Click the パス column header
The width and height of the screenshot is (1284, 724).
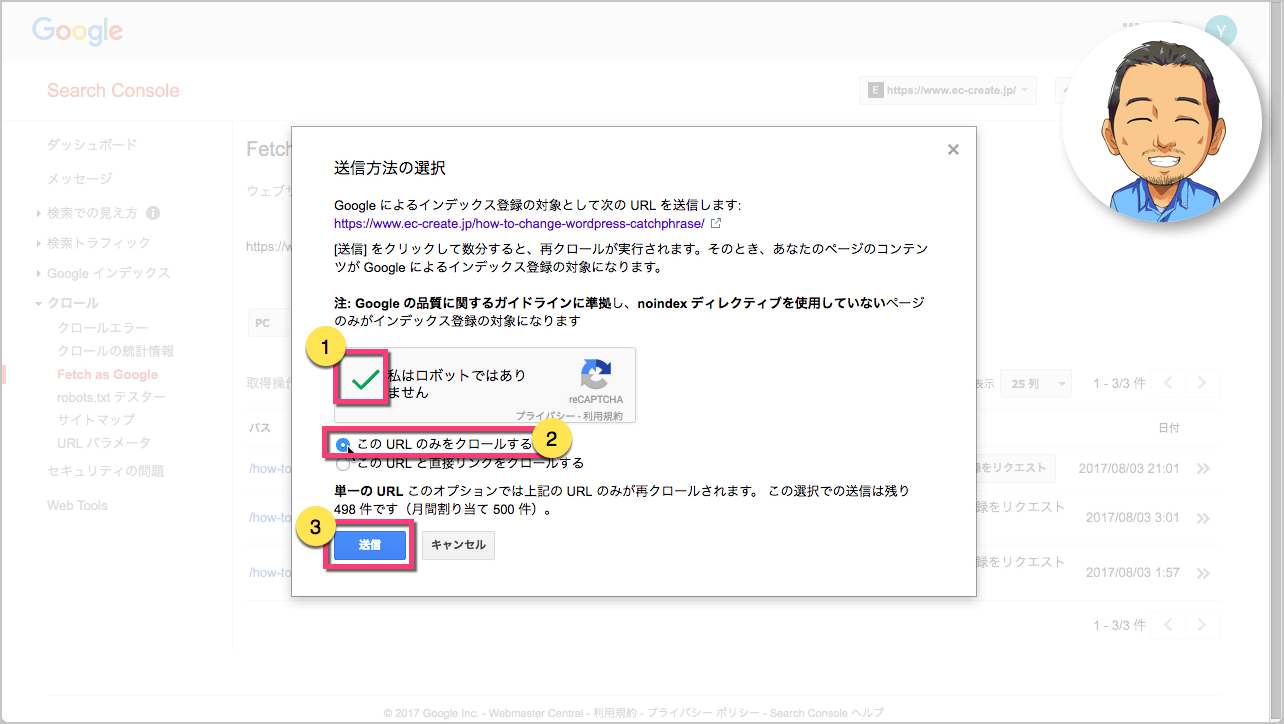[259, 427]
